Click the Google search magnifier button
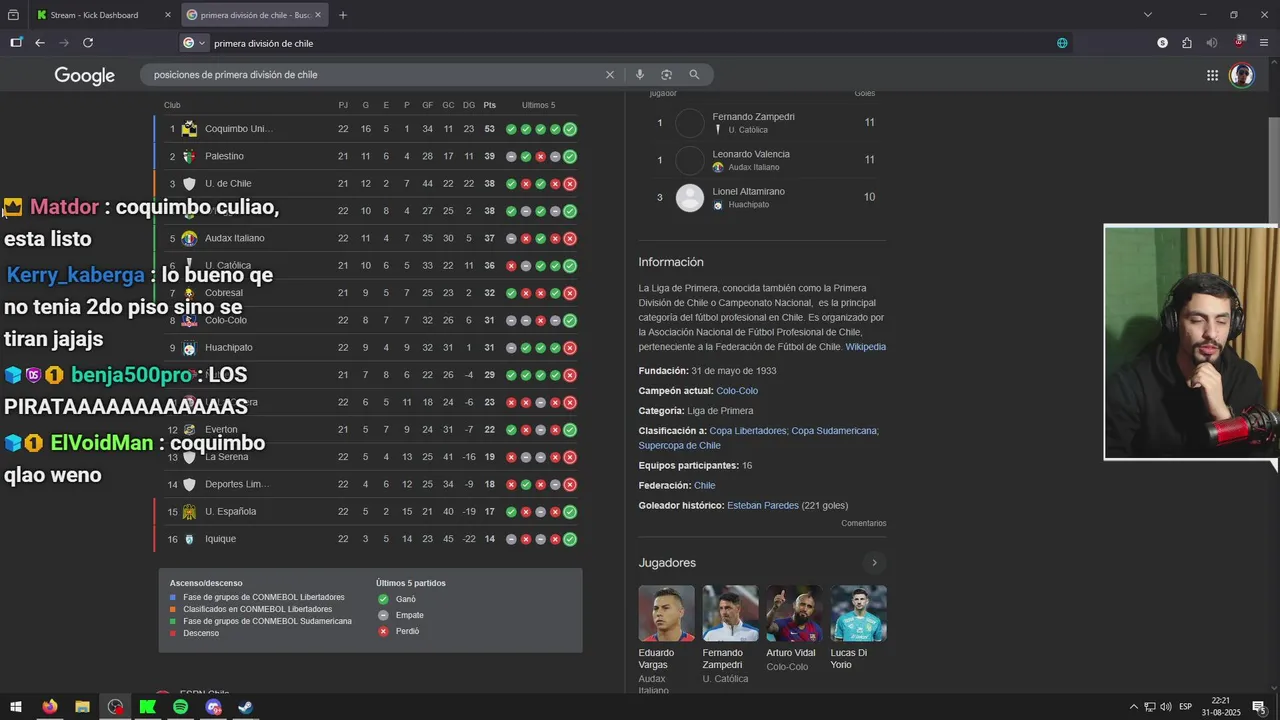The height and width of the screenshot is (720, 1280). tap(694, 75)
